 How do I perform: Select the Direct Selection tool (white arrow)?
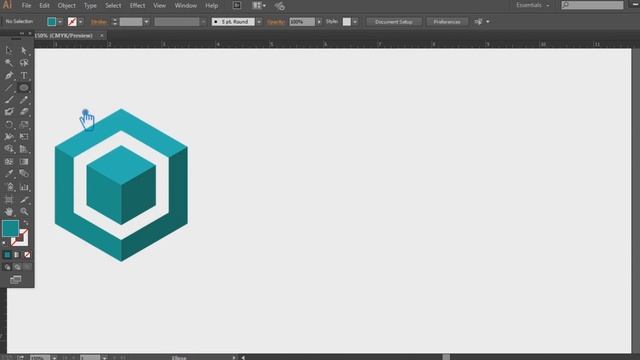tap(24, 50)
